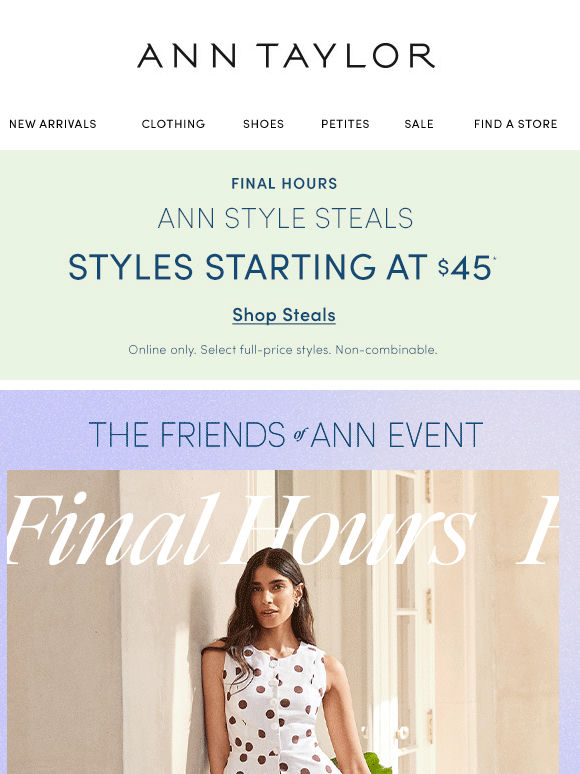Open the NEW ARRIVALS menu link
Screen dimensions: 580x774
pos(53,124)
